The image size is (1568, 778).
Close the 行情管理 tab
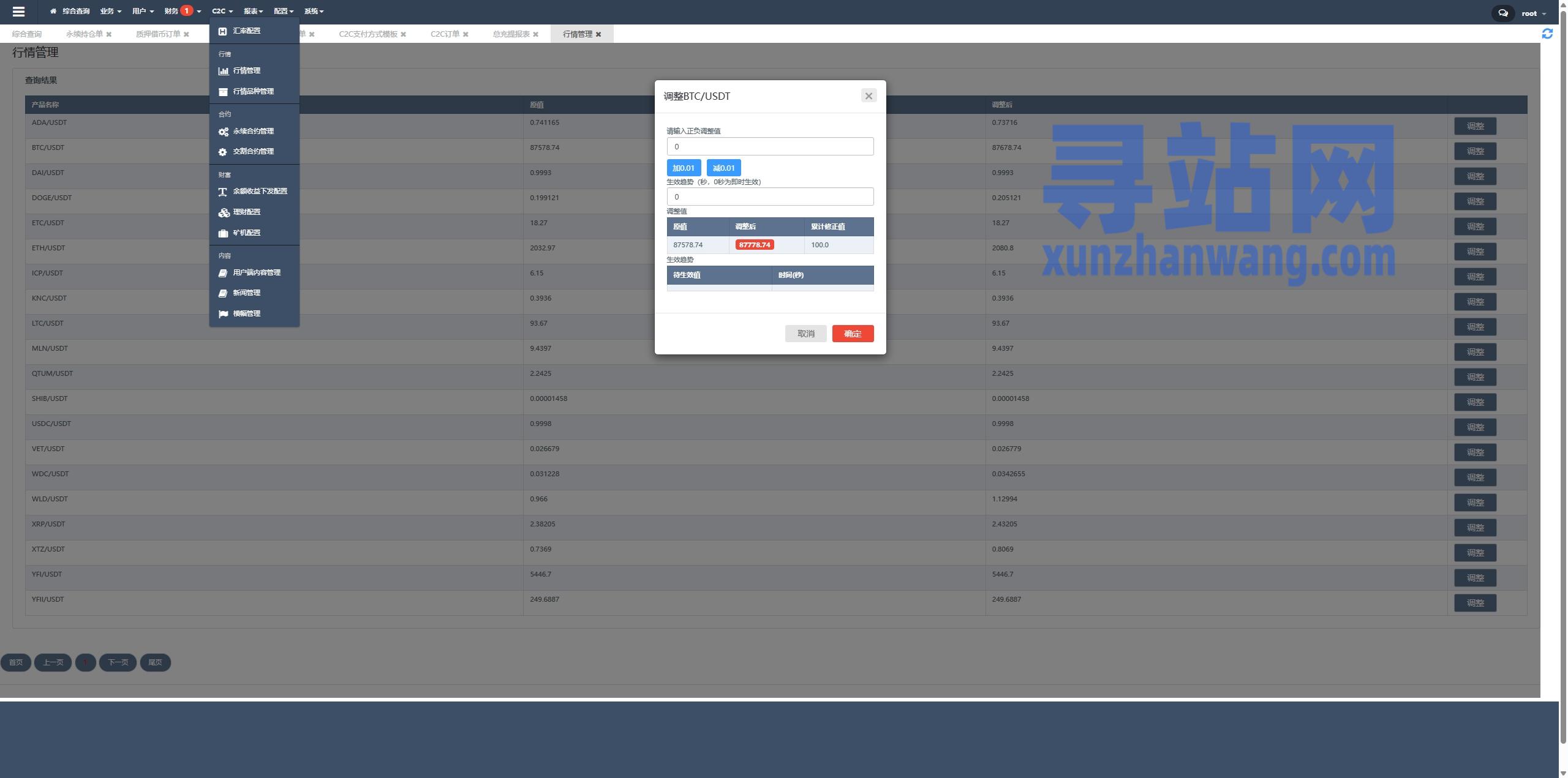[598, 34]
